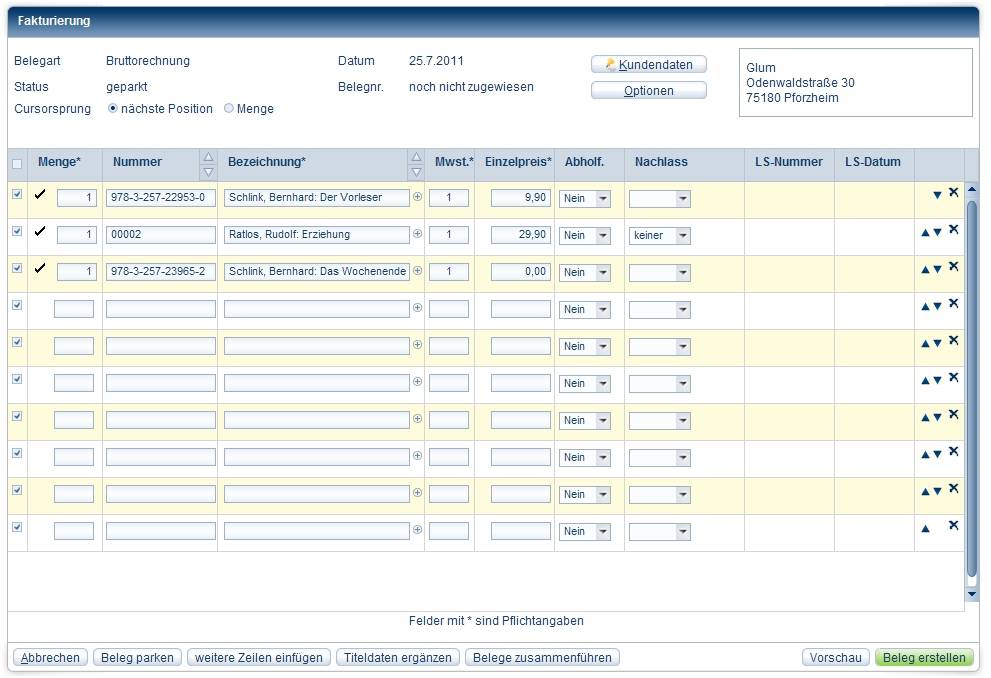Click weitere Zeilen einfügen
The image size is (991, 678).
pos(258,658)
